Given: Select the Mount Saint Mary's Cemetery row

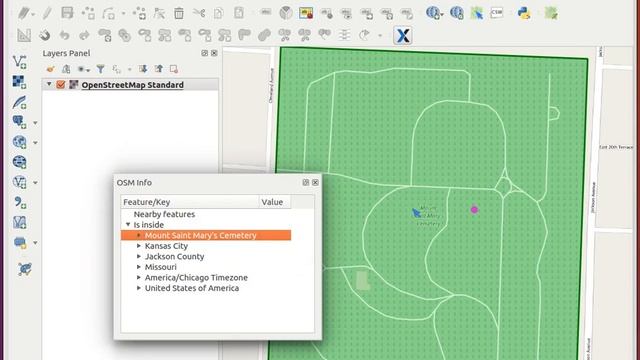Looking at the screenshot, I should pyautogui.click(x=206, y=235).
